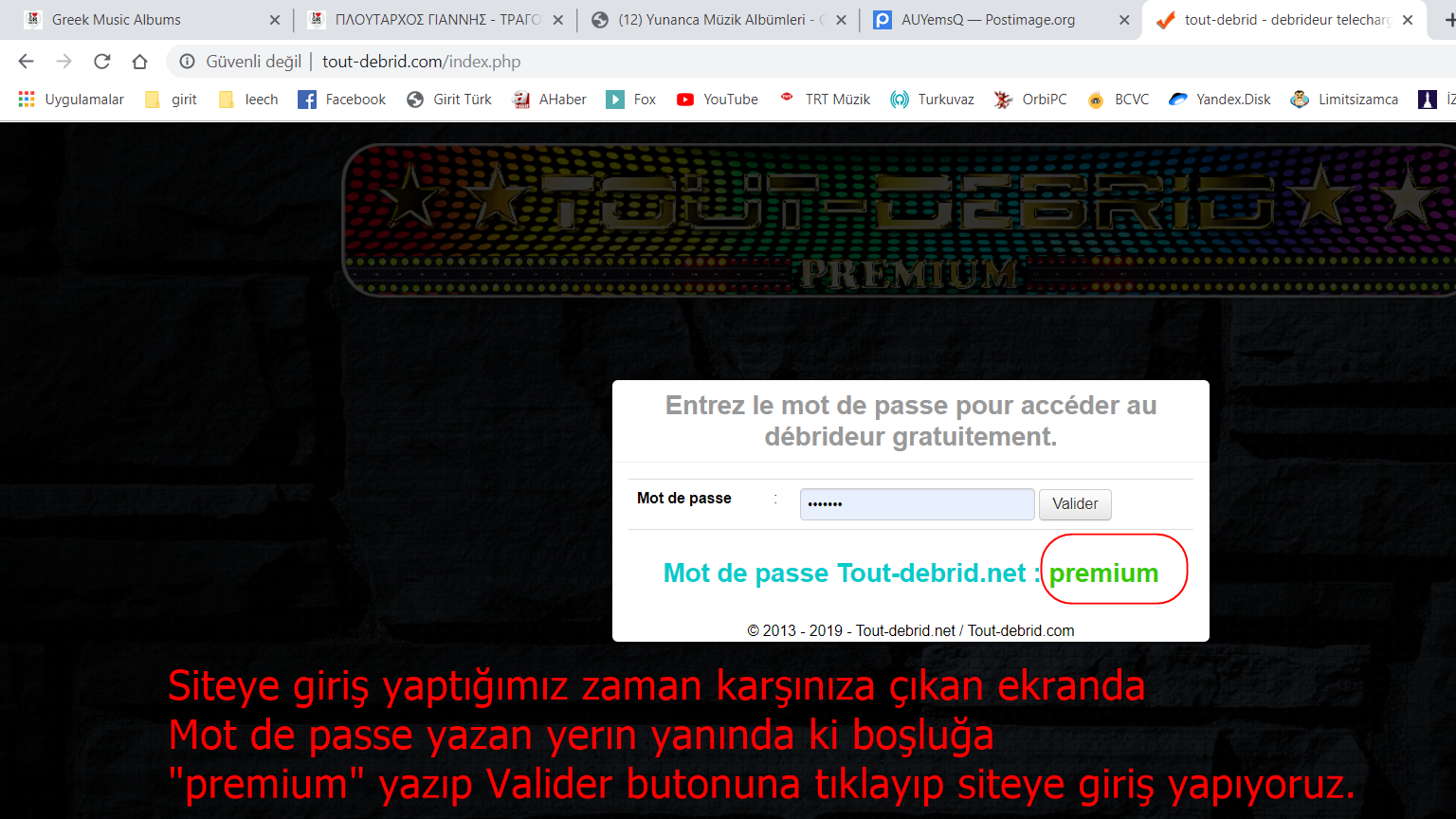Click the green premium password text
The height and width of the screenshot is (819, 1456).
click(x=1104, y=573)
